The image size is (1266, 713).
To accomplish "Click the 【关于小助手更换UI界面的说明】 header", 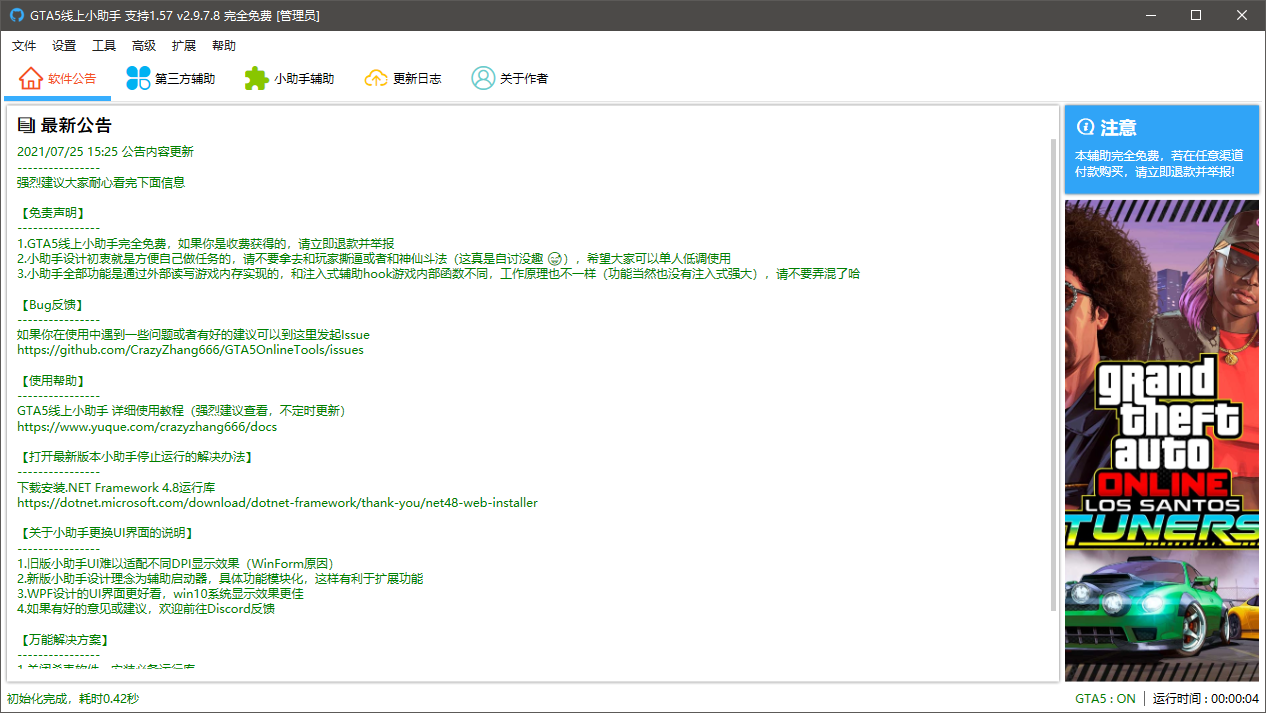I will coord(106,532).
